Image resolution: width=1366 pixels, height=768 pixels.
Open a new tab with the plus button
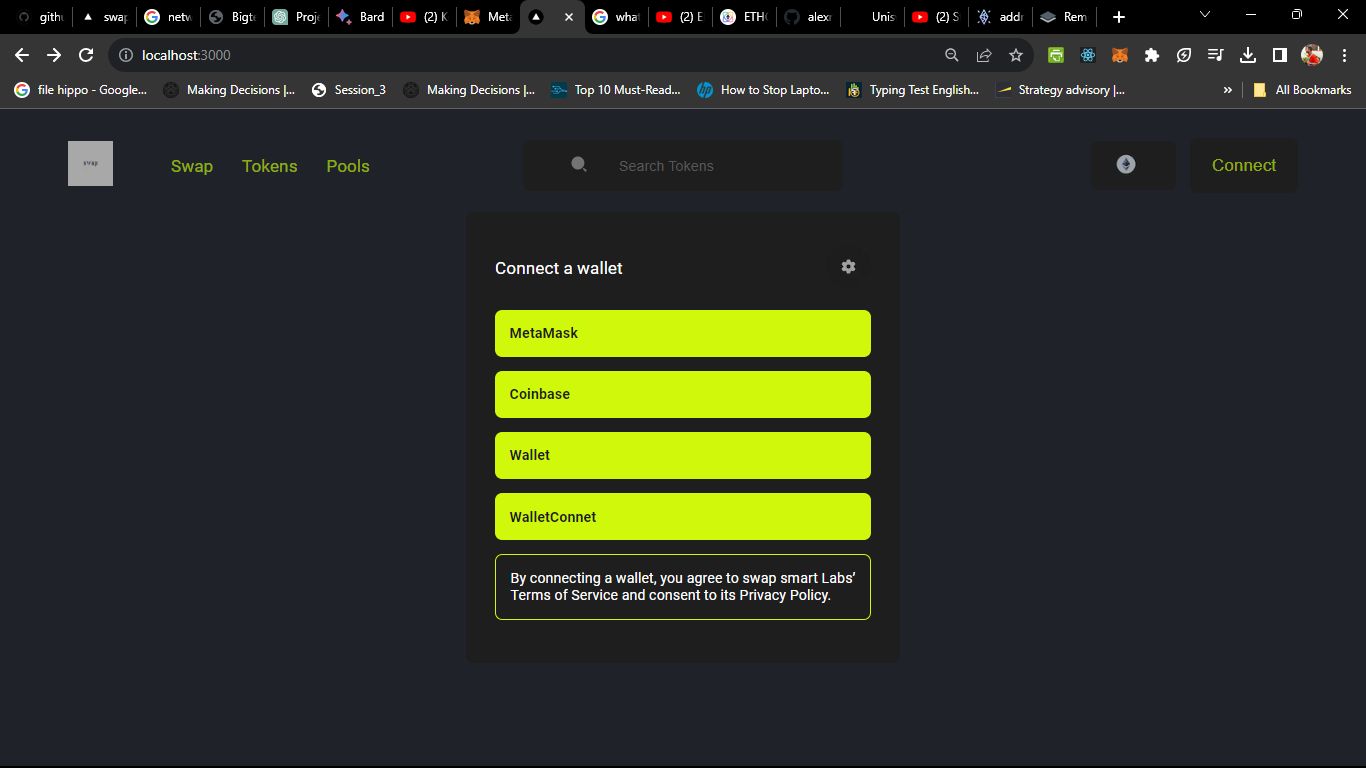coord(1119,17)
